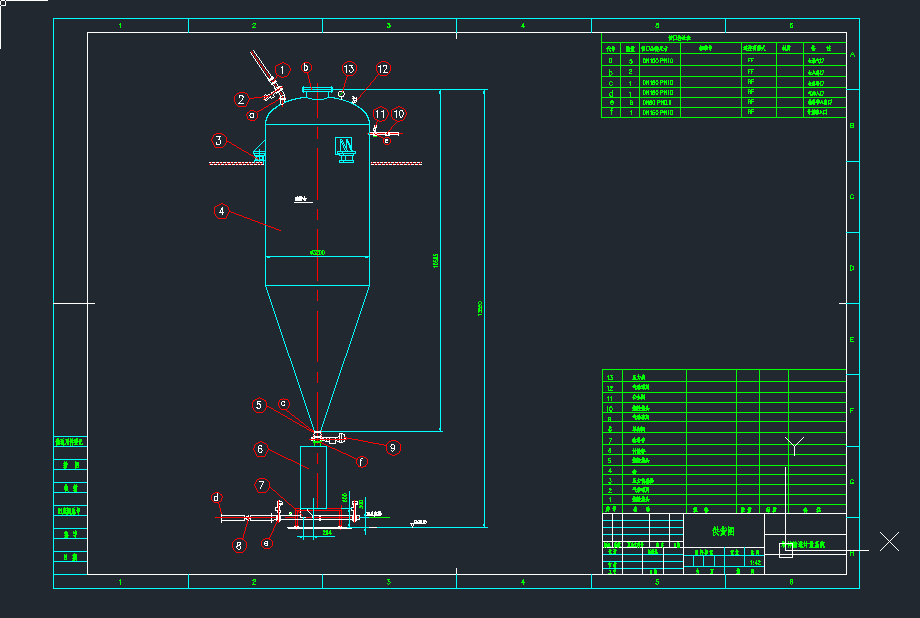Select nozzle label f below the cone
920x618 pixels.
click(362, 462)
